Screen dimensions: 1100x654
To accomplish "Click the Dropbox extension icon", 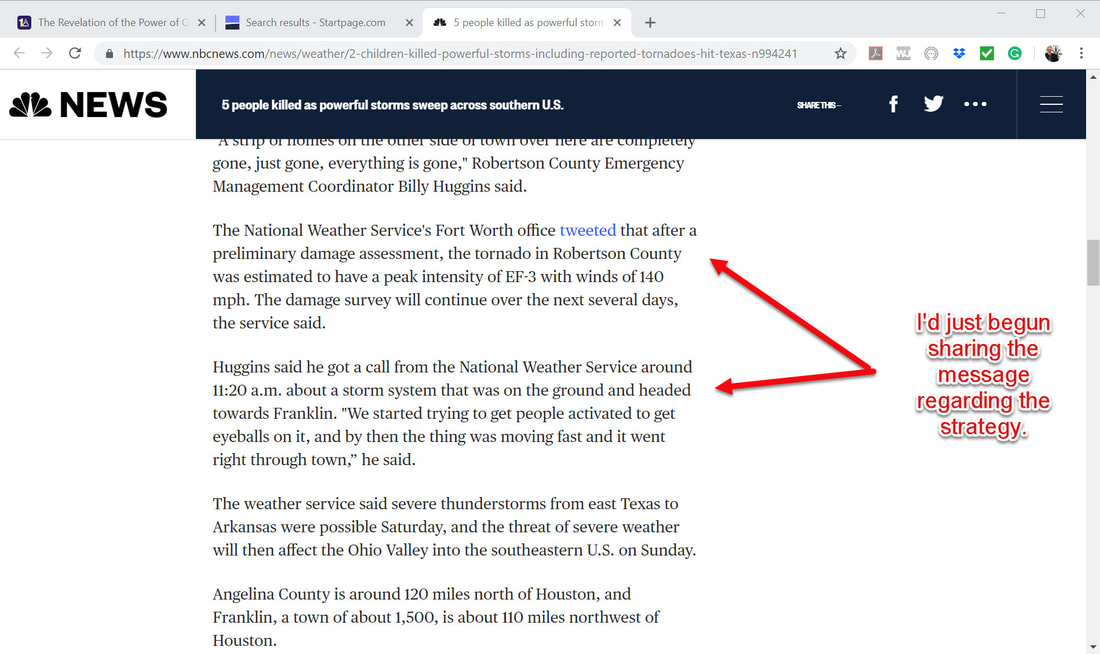I will point(959,54).
